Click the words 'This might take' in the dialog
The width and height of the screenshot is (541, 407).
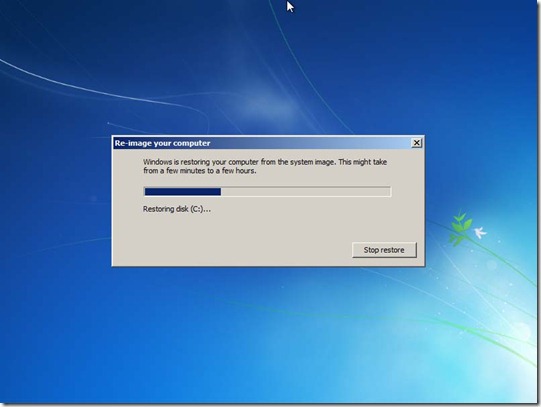363,162
